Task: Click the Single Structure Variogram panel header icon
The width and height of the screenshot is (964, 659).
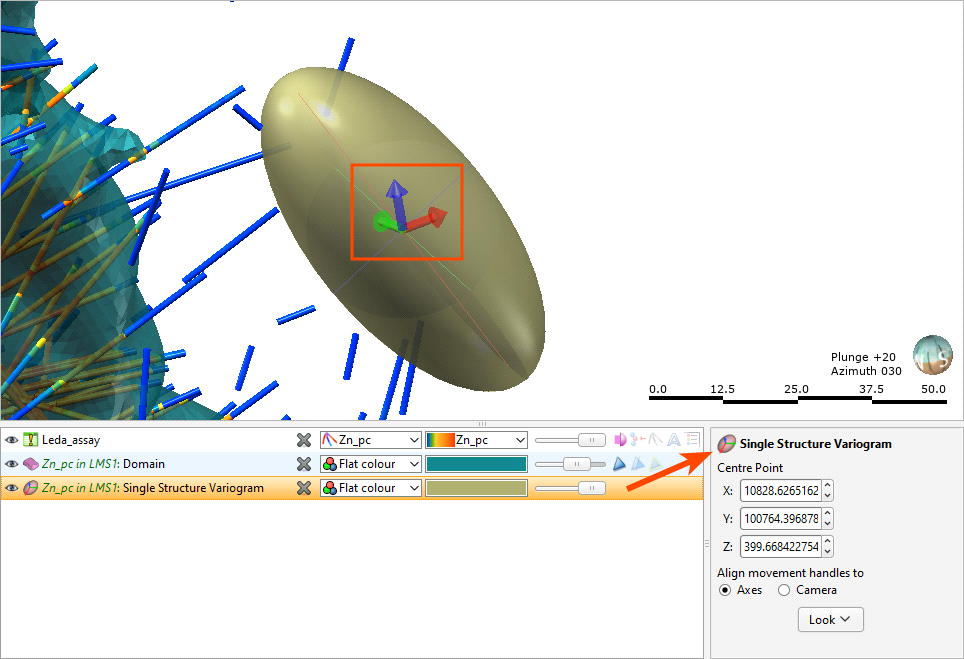Action: [727, 443]
